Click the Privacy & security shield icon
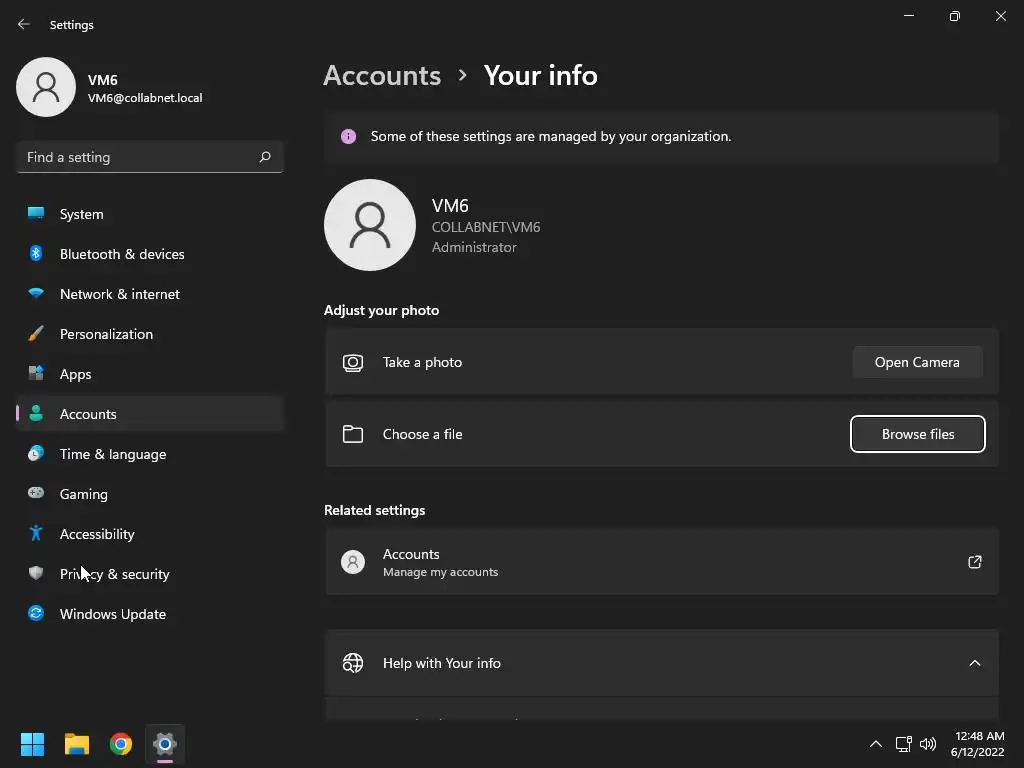This screenshot has height=768, width=1024. pyautogui.click(x=36, y=574)
